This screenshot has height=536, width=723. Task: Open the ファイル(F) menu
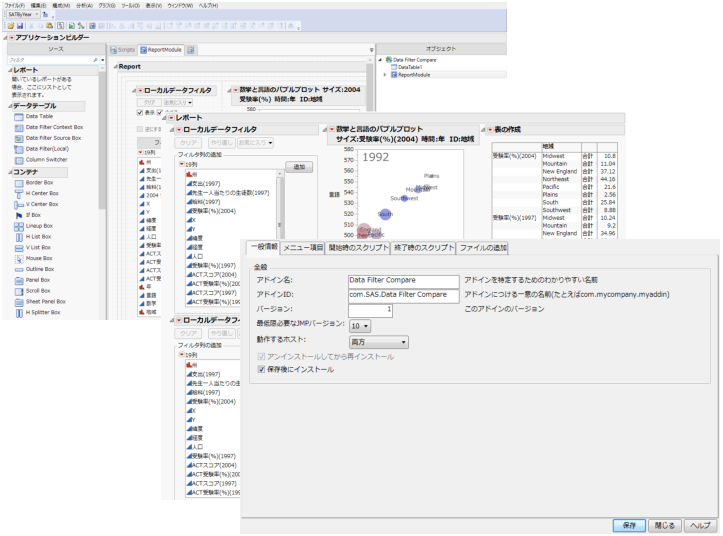15,6
